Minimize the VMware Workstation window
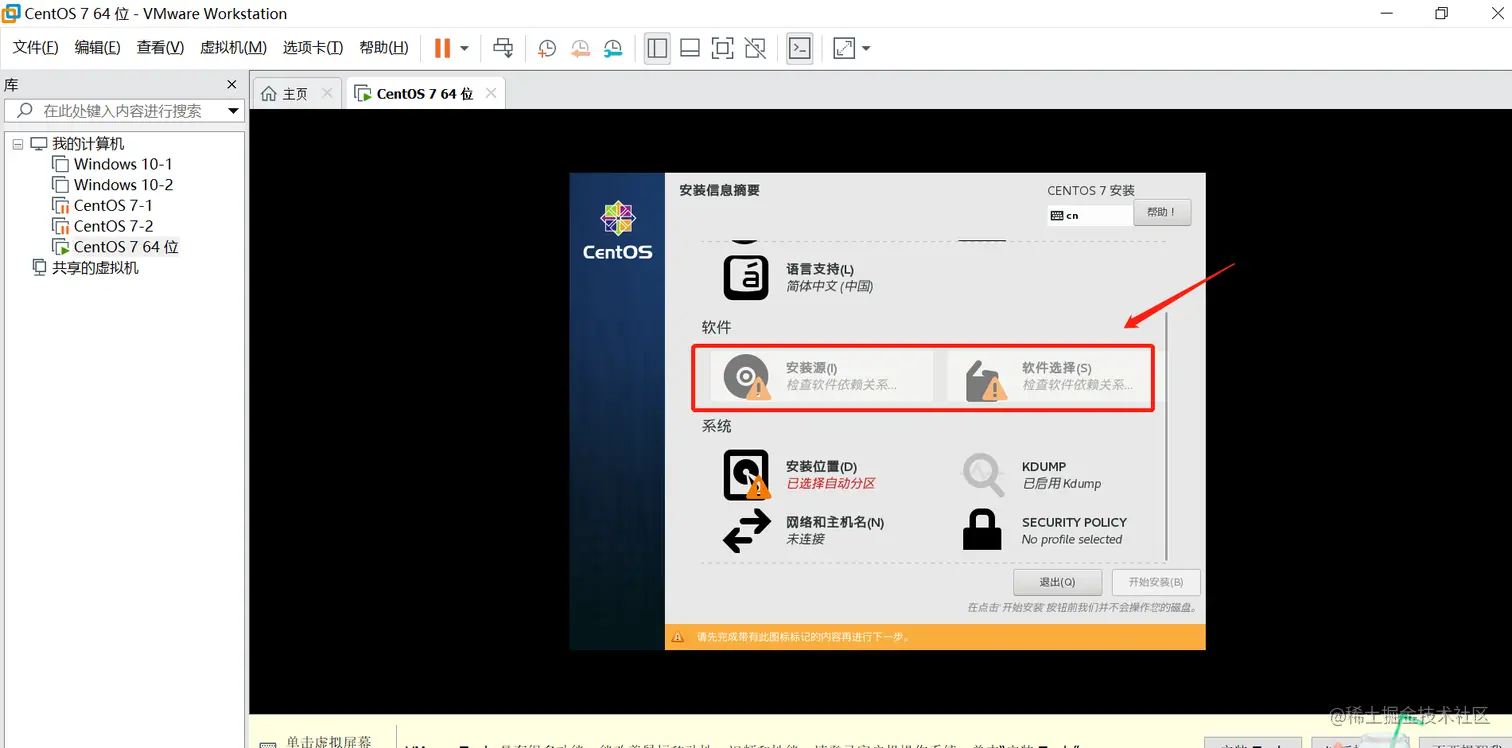The image size is (1512, 748). click(x=1387, y=14)
